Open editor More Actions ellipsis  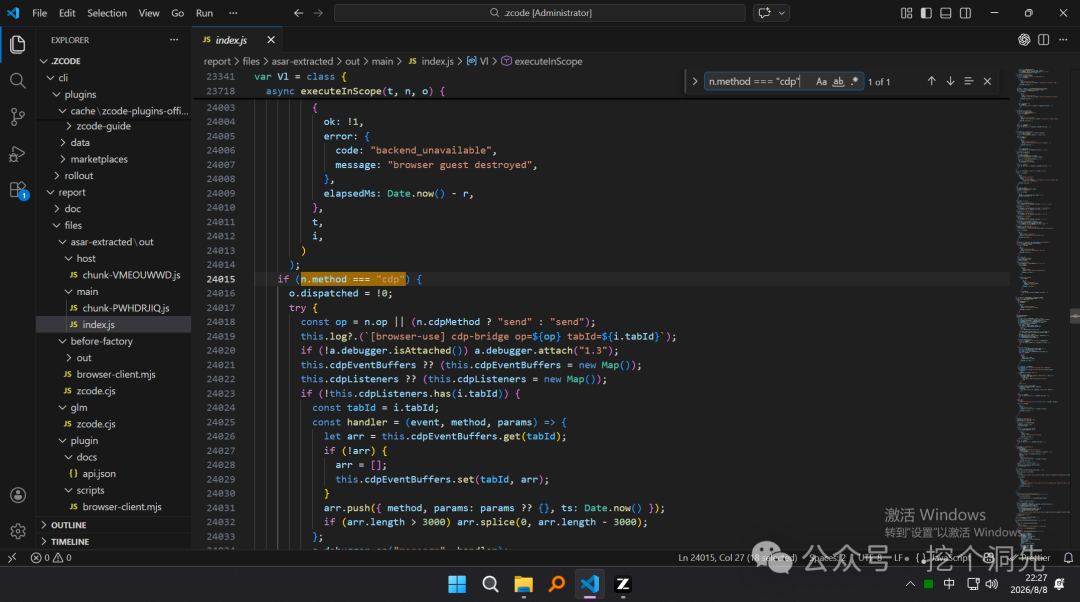point(1063,40)
